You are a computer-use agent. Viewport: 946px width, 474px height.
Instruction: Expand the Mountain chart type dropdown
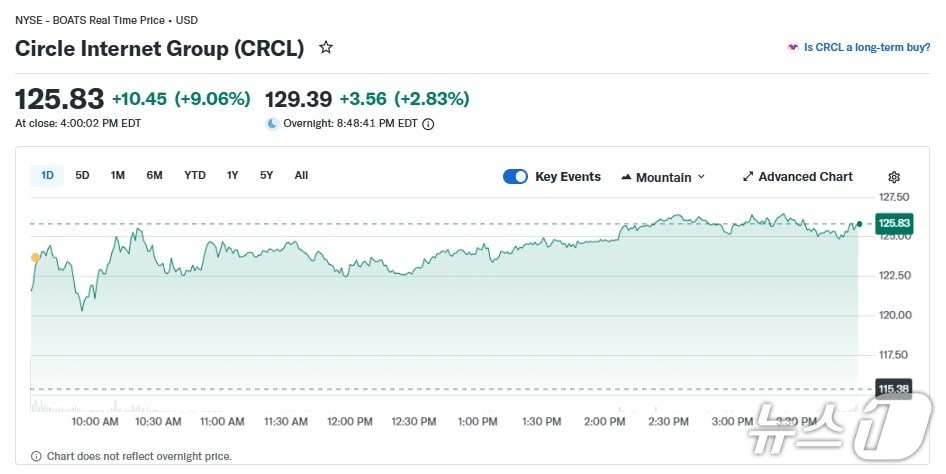pos(701,177)
